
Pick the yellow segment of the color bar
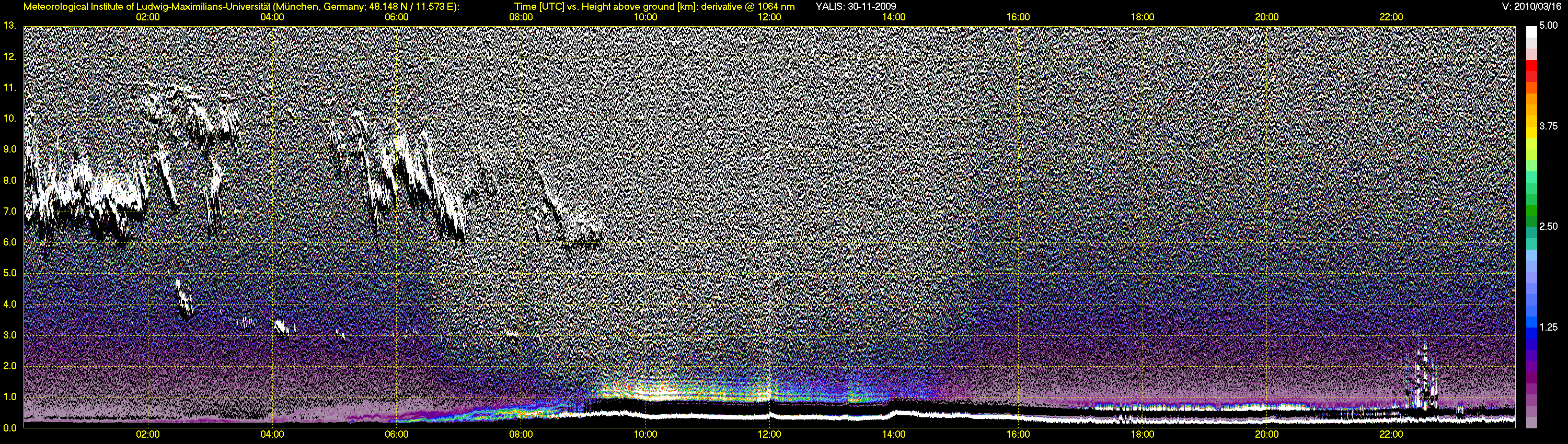(x=1531, y=133)
